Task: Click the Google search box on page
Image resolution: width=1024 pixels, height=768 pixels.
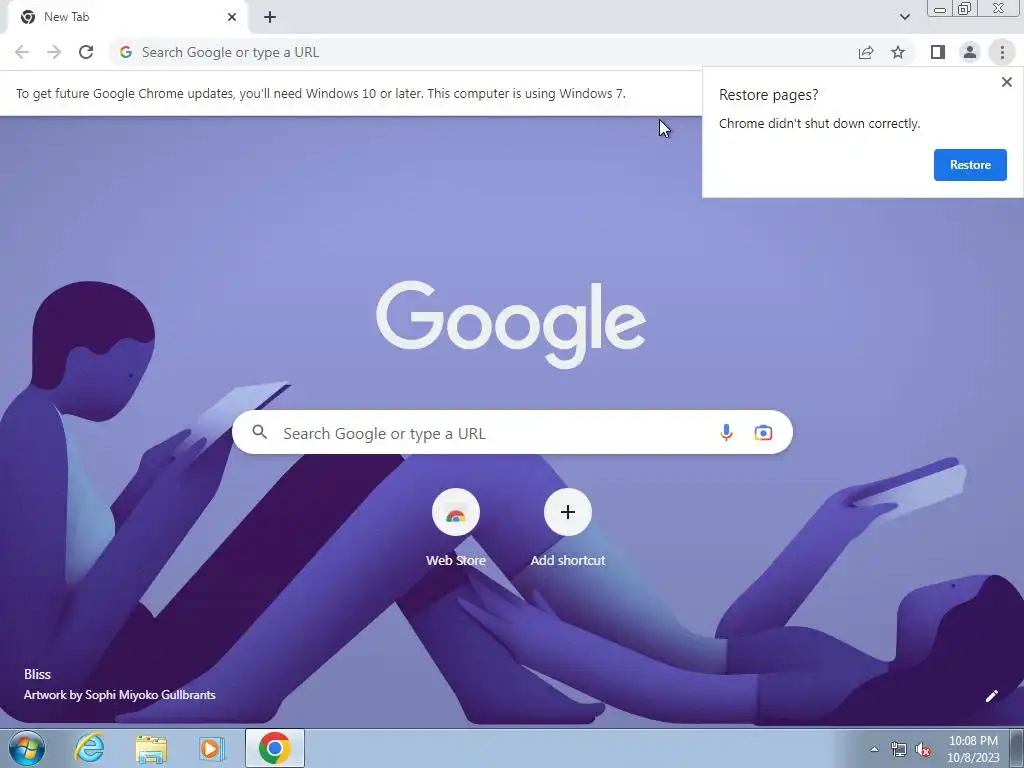Action: 512,432
